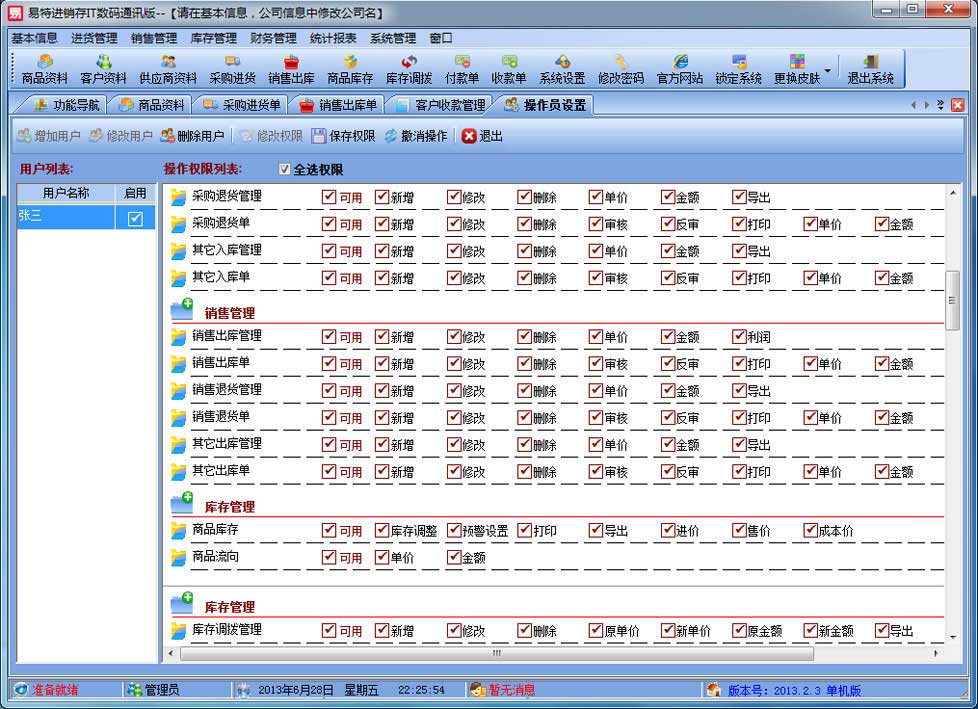978x709 pixels.
Task: Open 官方网站 toolbar icon
Action: [680, 69]
